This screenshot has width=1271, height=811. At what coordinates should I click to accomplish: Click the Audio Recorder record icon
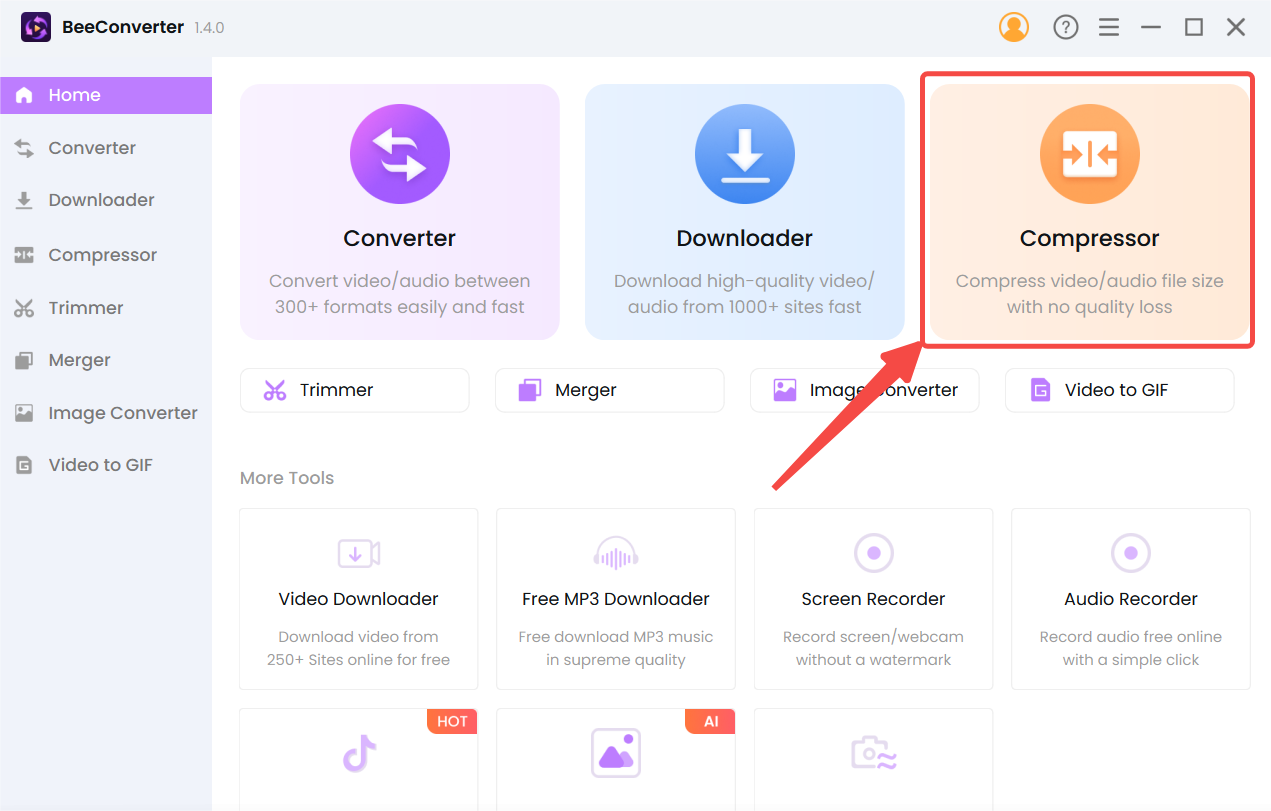coord(1131,552)
